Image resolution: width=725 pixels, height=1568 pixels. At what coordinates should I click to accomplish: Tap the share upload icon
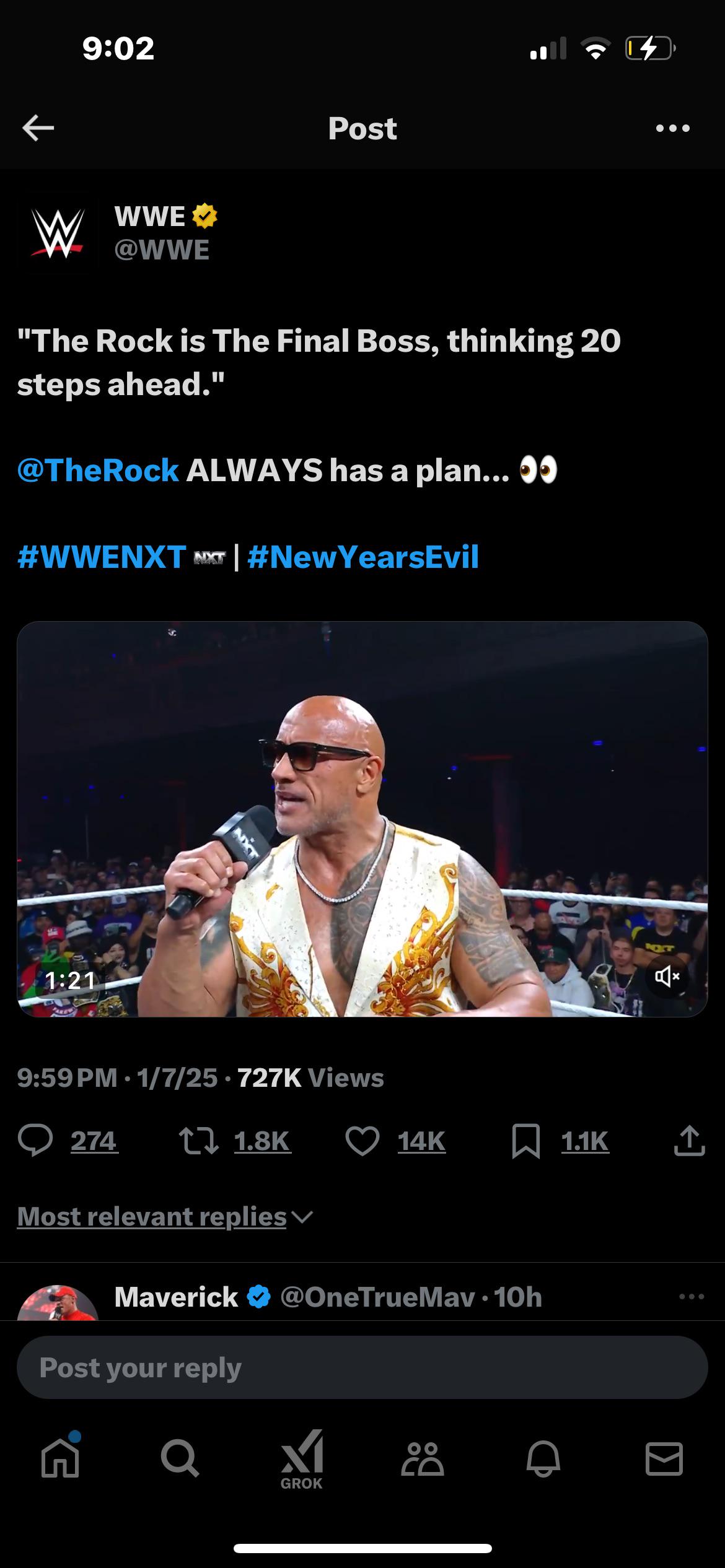point(689,1141)
